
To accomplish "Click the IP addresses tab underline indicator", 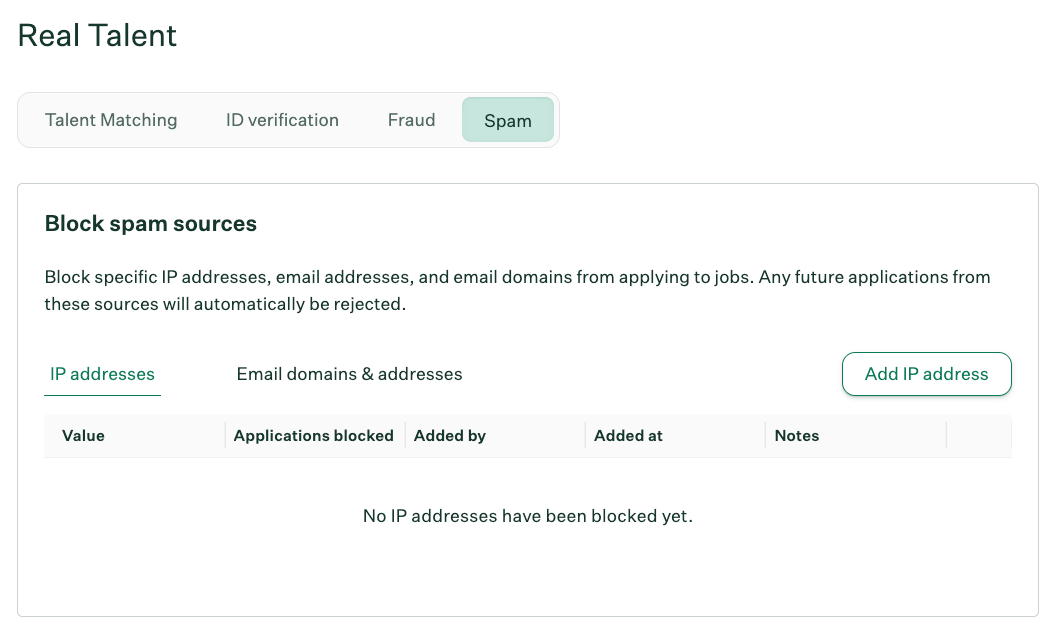I will tap(102, 396).
